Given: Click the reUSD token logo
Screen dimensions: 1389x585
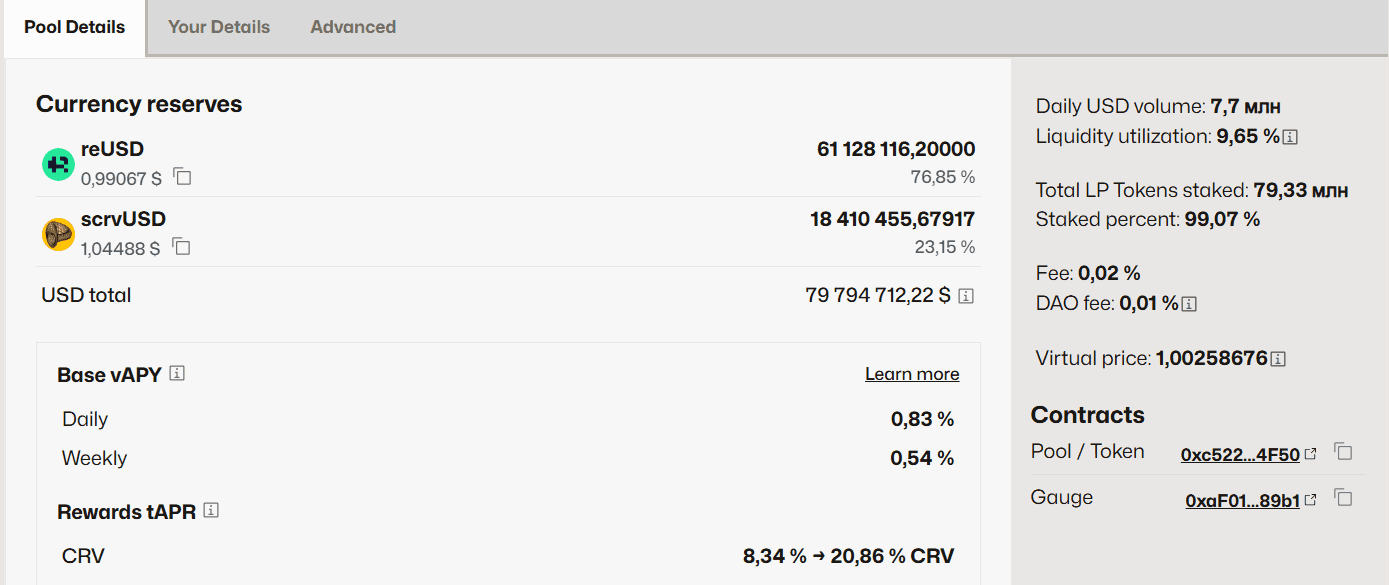Looking at the screenshot, I should [x=58, y=164].
